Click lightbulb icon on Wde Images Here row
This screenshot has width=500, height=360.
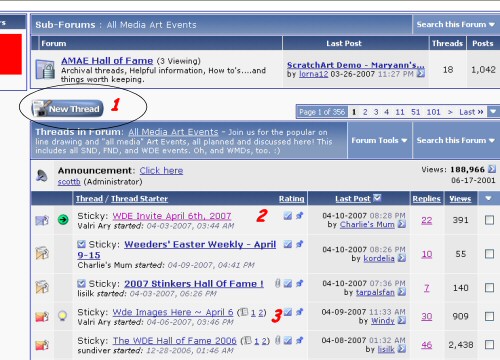(63, 315)
